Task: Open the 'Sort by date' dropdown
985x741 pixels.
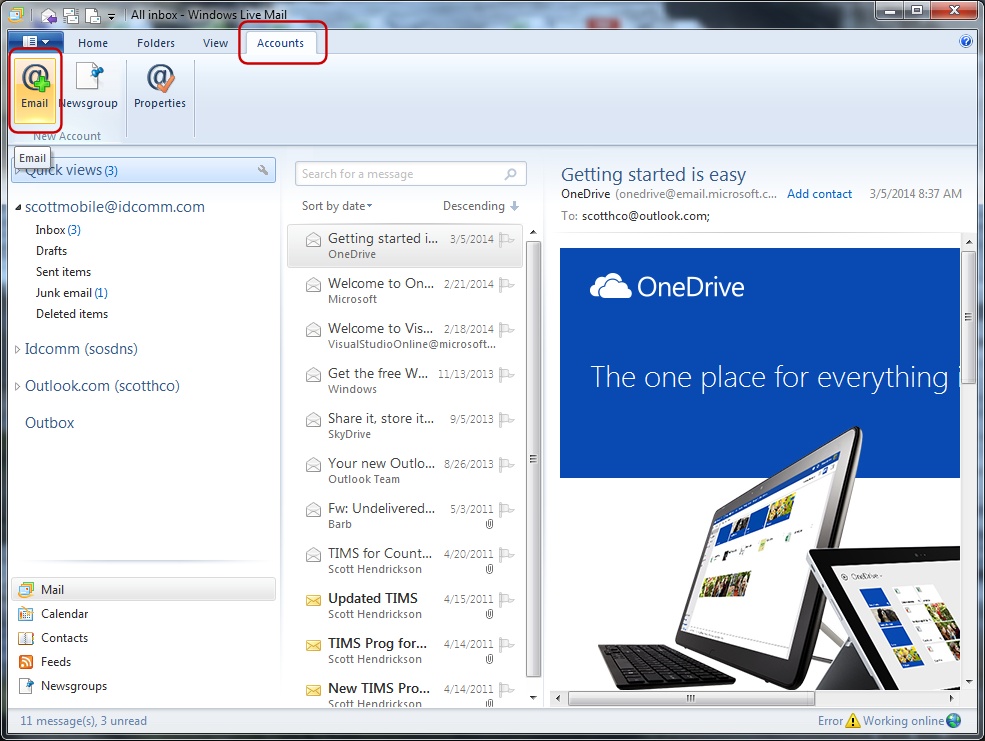Action: coord(337,206)
